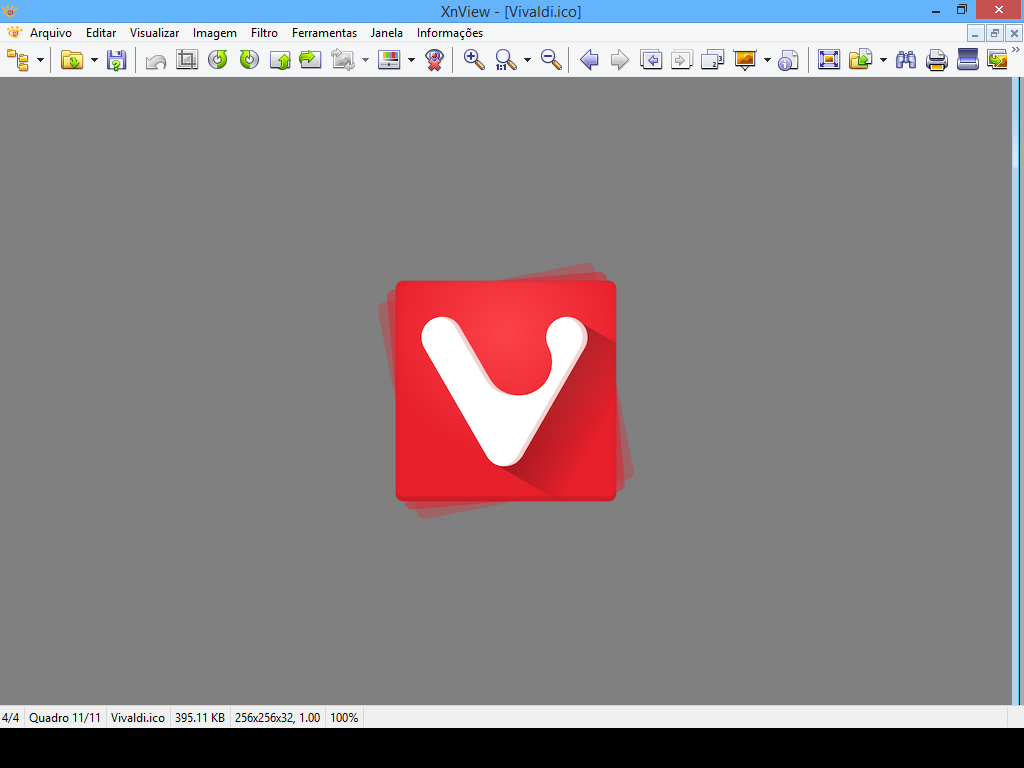
Task: Start the slide show icon
Action: point(744,60)
